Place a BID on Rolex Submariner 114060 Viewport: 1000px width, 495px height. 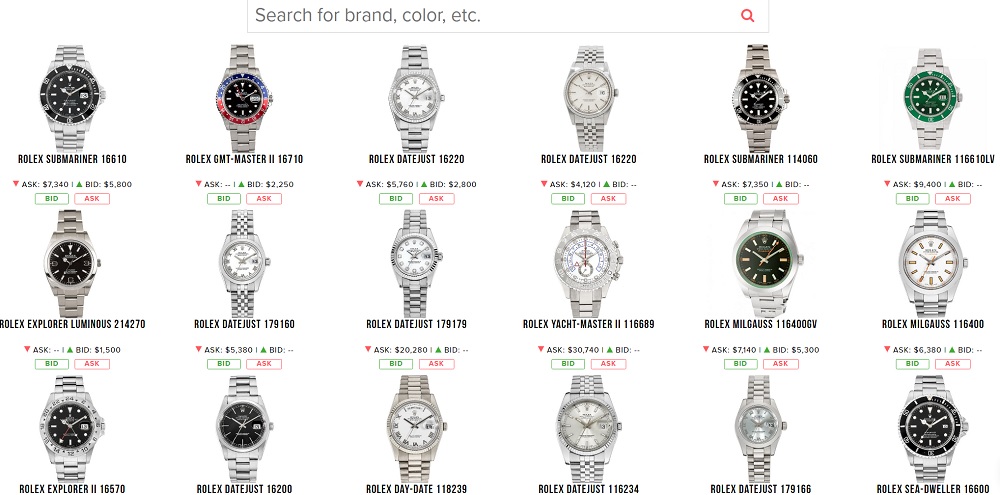point(740,198)
